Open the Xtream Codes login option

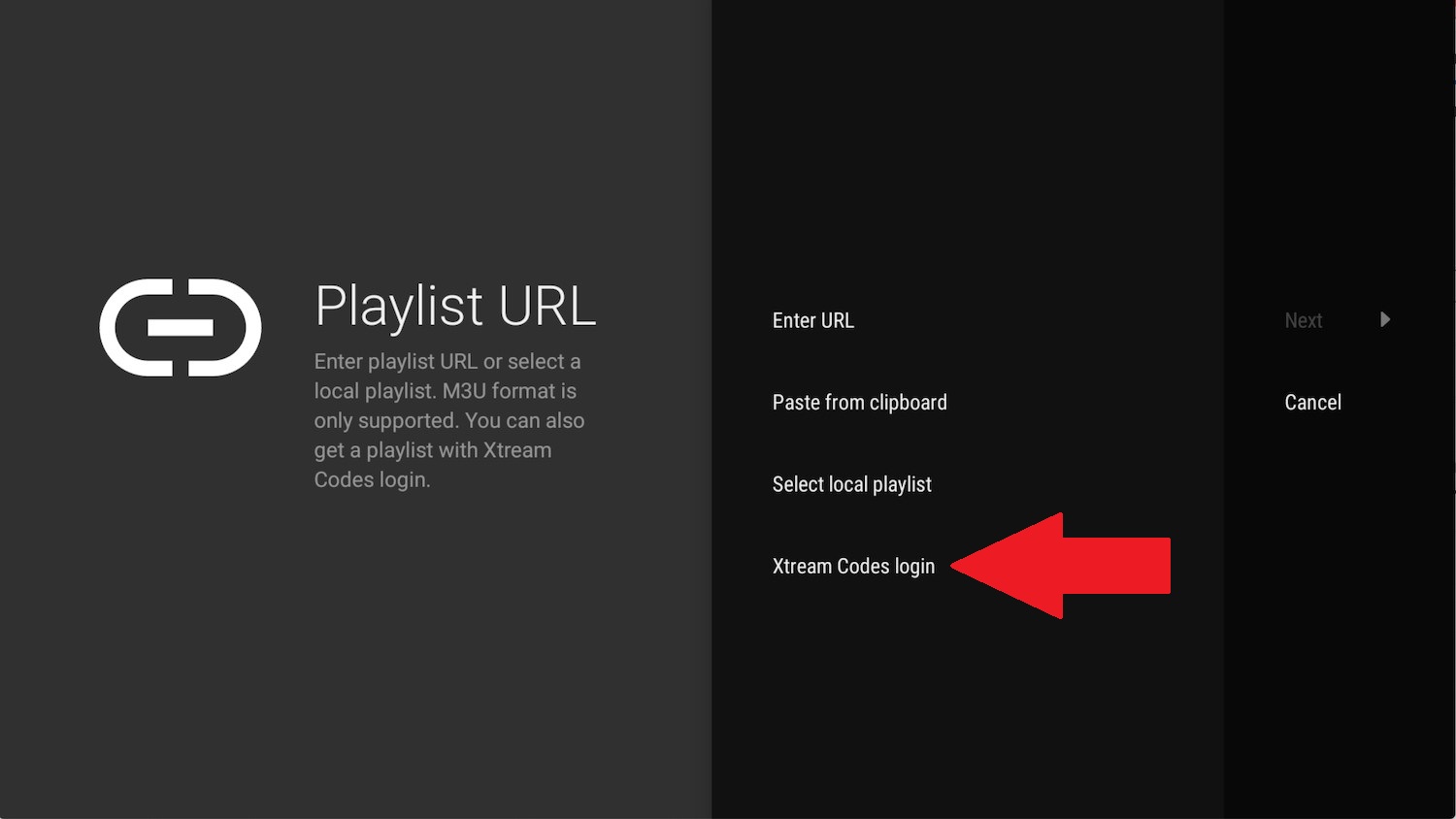click(x=853, y=567)
